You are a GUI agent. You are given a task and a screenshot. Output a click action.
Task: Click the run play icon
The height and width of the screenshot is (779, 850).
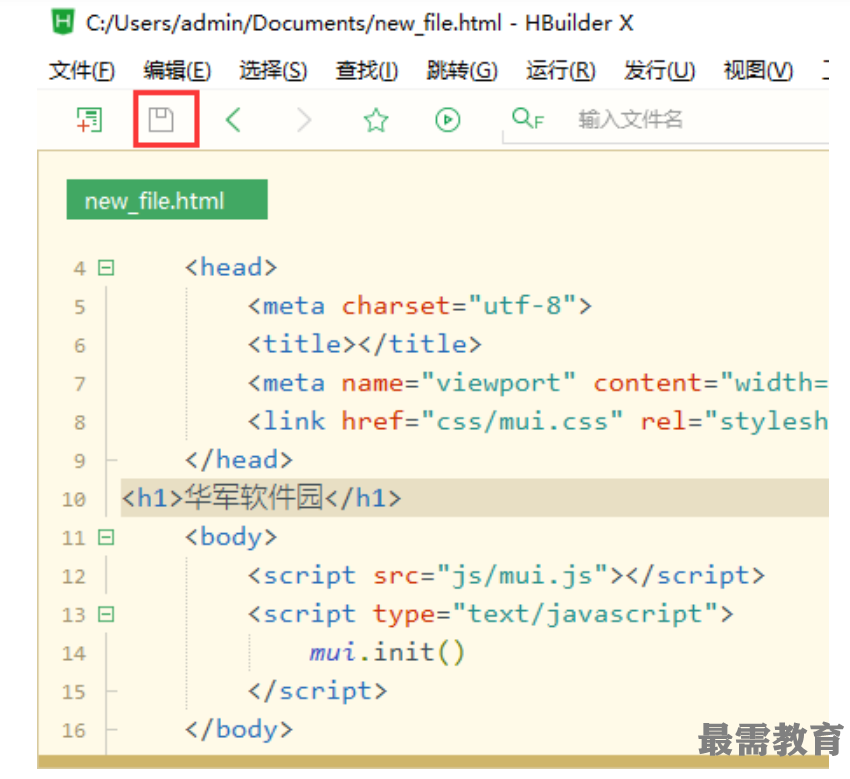coord(448,120)
